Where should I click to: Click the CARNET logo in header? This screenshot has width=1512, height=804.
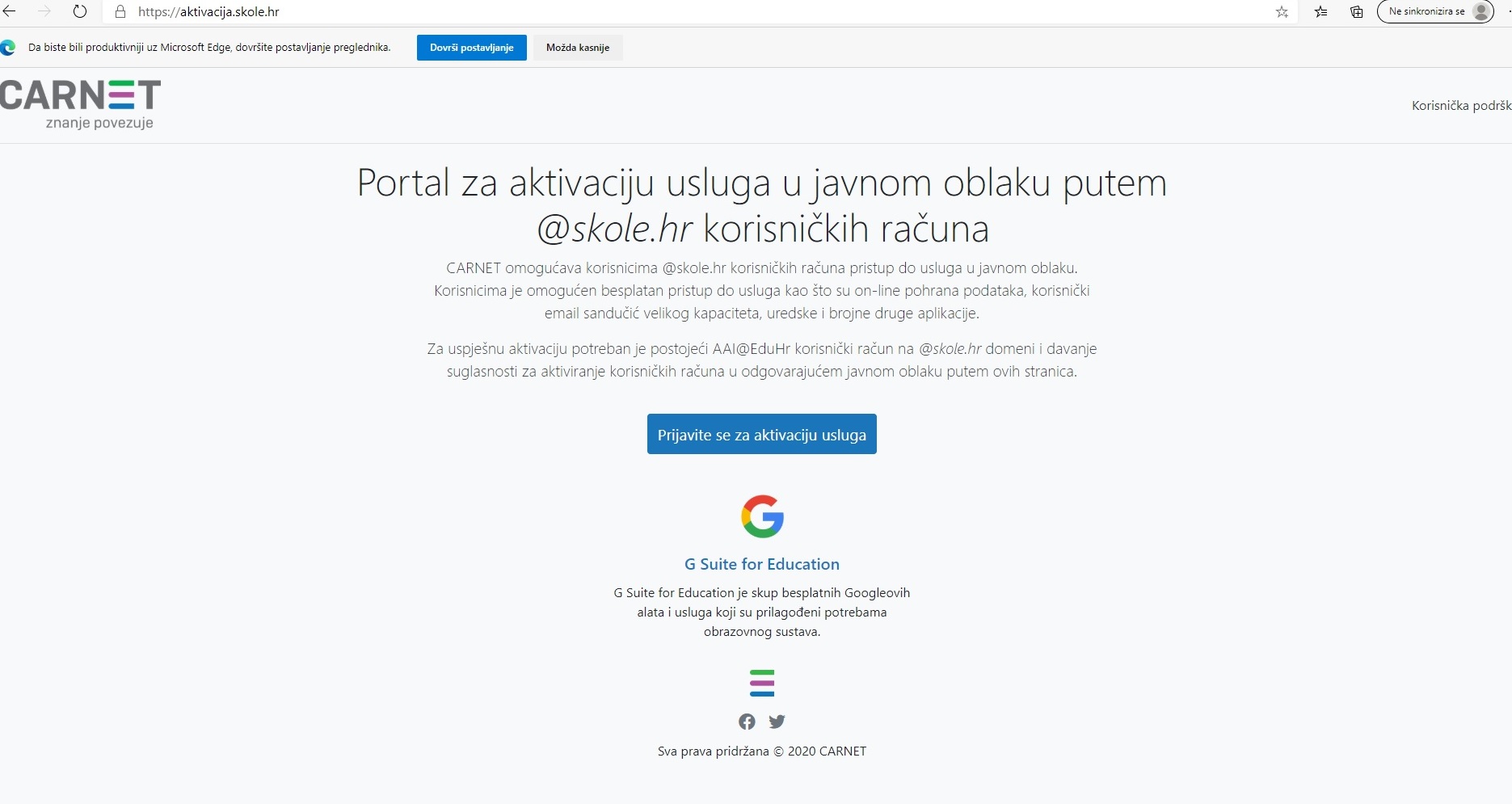(x=81, y=104)
